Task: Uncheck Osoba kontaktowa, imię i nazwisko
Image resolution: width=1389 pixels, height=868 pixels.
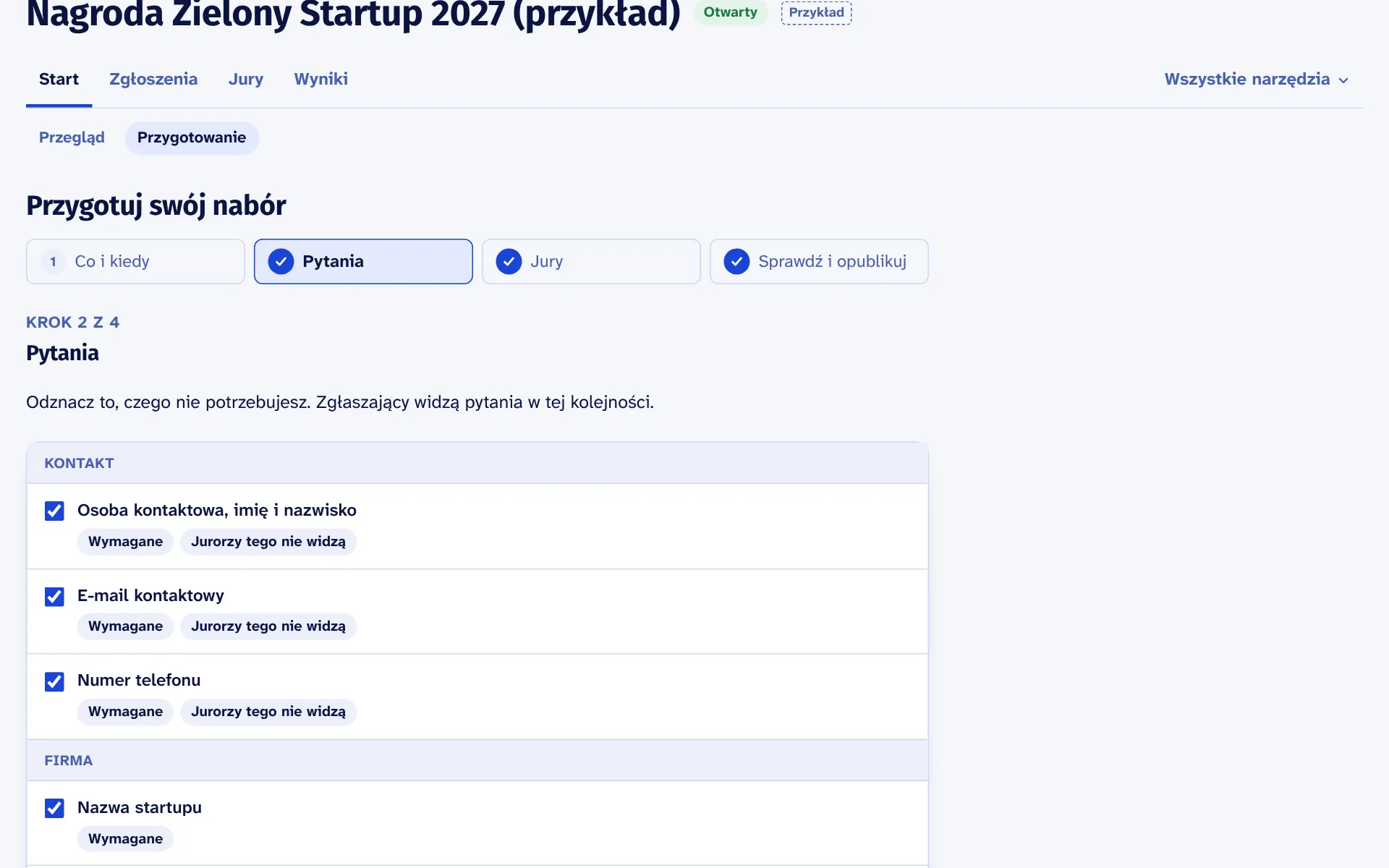Action: pos(54,511)
